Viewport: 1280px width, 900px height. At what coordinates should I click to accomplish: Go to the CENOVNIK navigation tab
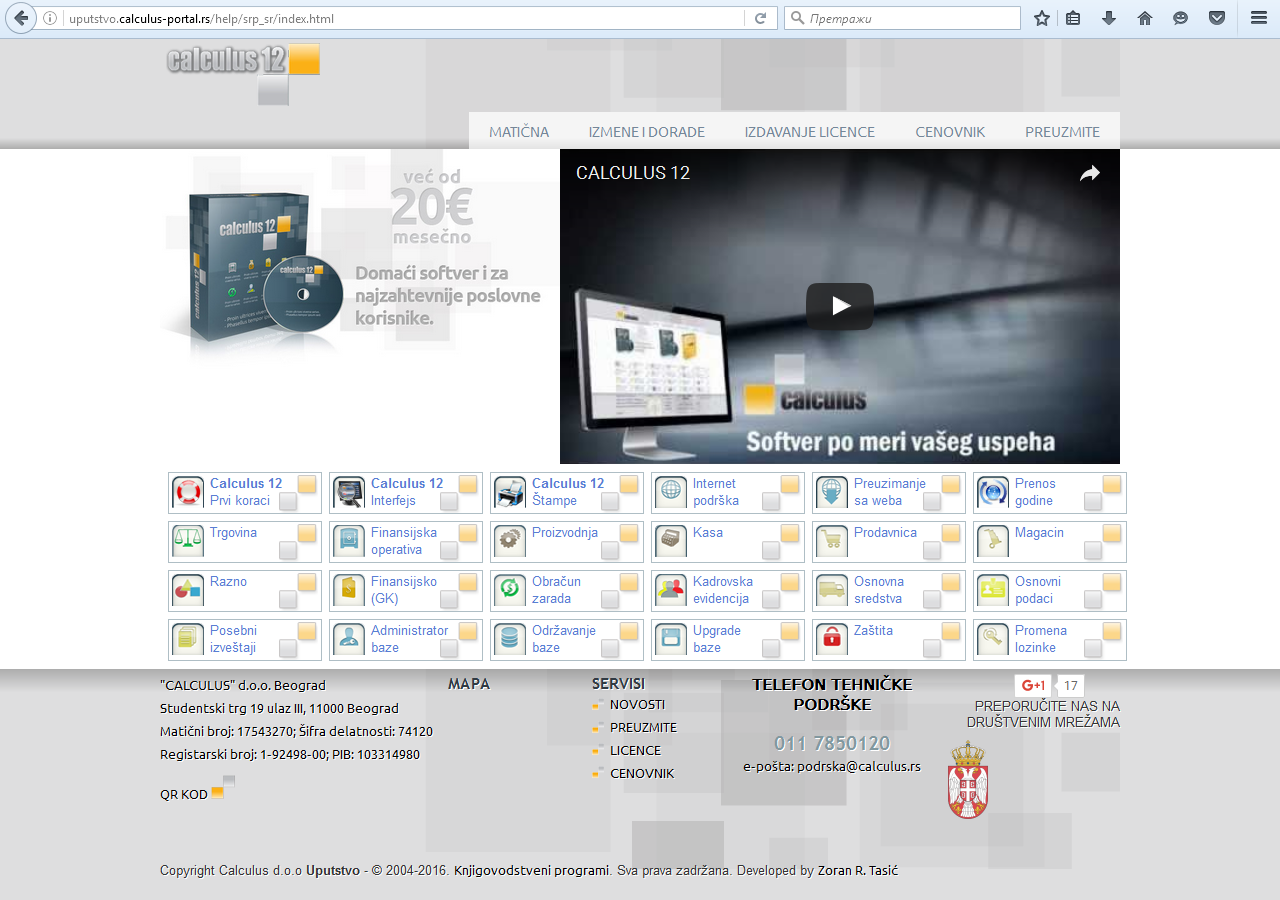coord(949,132)
